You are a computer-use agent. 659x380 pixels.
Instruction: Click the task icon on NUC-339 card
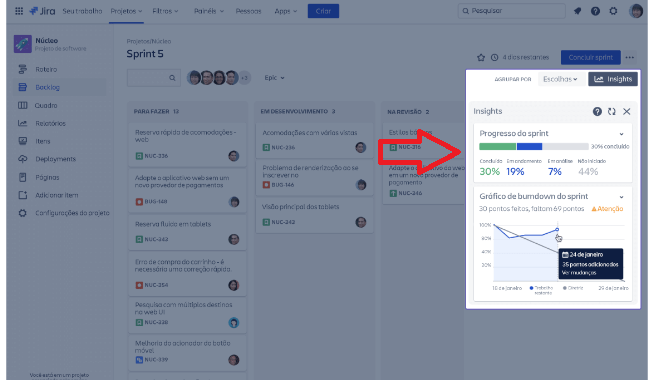click(x=139, y=360)
